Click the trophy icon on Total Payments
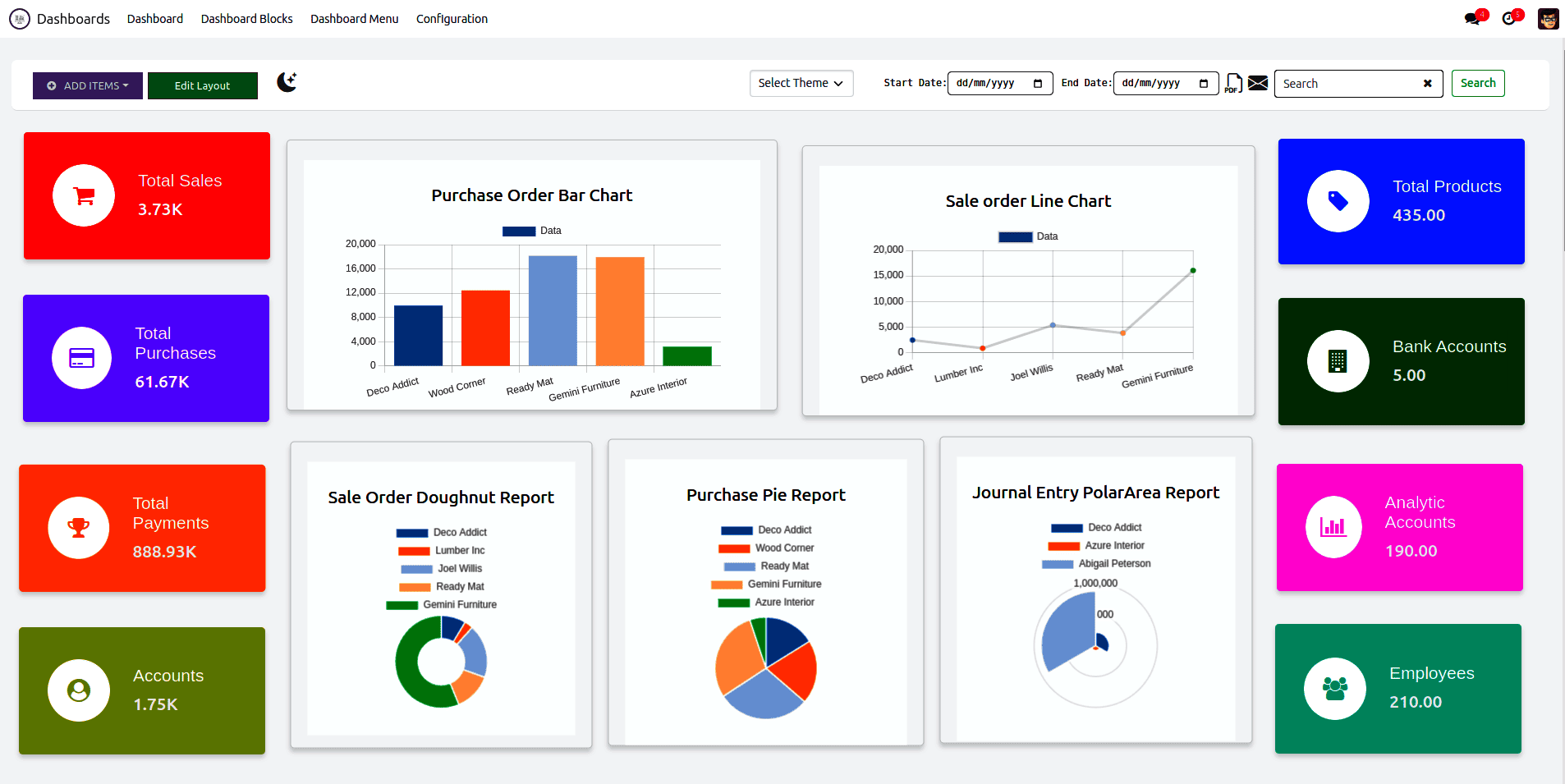Viewport: 1565px width, 784px height. pos(78,528)
